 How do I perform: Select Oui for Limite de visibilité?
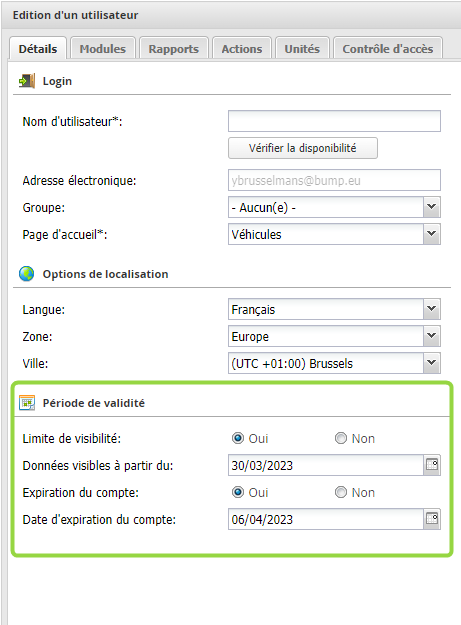pos(238,438)
